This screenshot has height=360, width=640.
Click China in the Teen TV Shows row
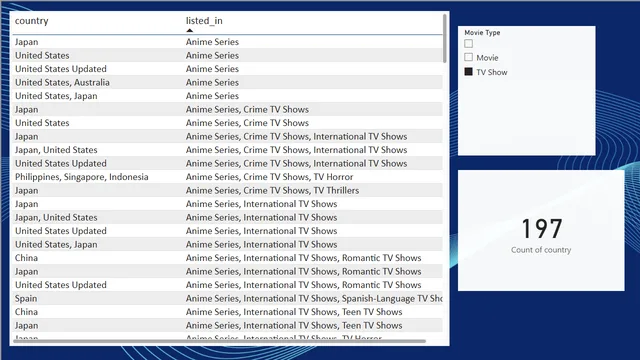(x=27, y=312)
